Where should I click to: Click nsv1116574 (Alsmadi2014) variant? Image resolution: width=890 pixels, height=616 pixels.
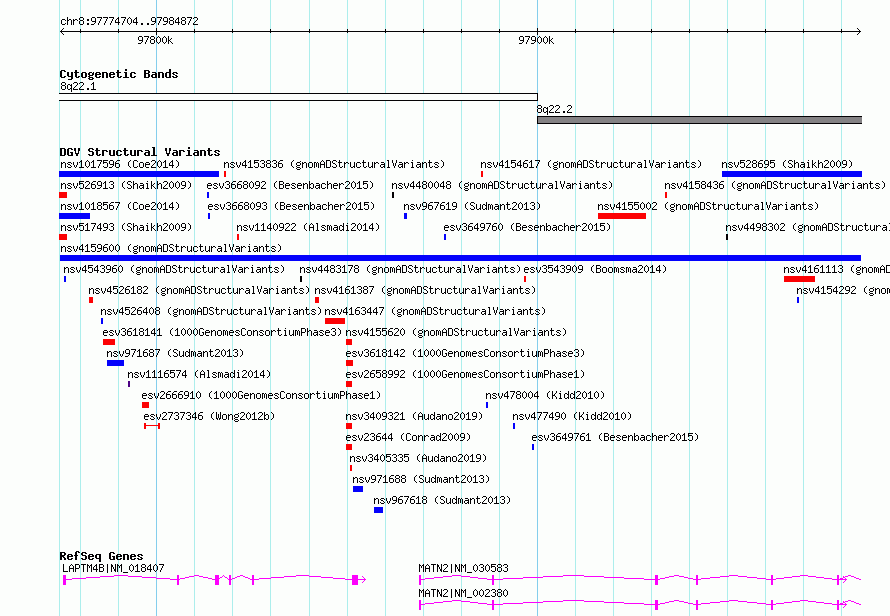pyautogui.click(x=199, y=374)
